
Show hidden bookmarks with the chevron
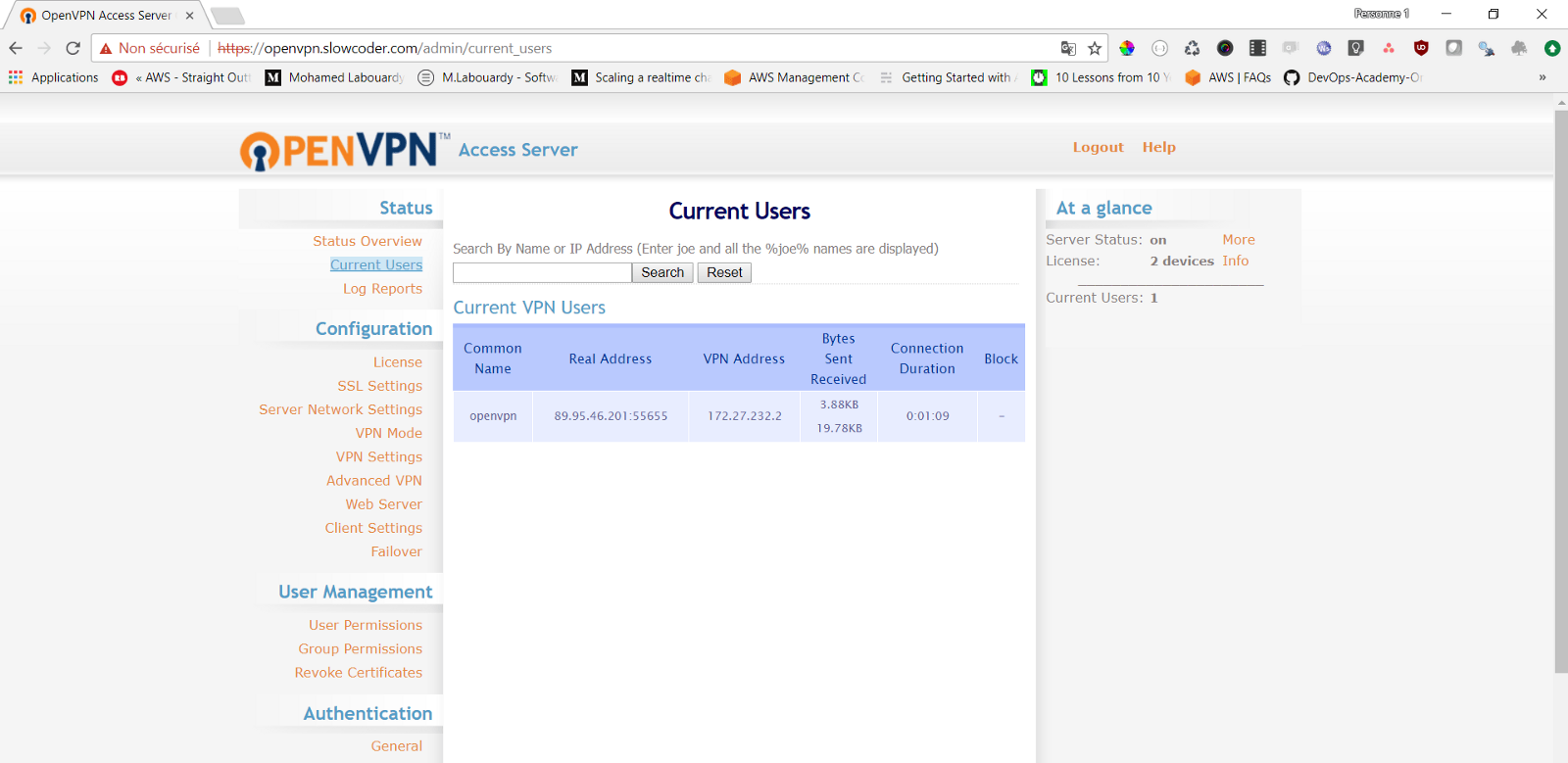(1543, 77)
